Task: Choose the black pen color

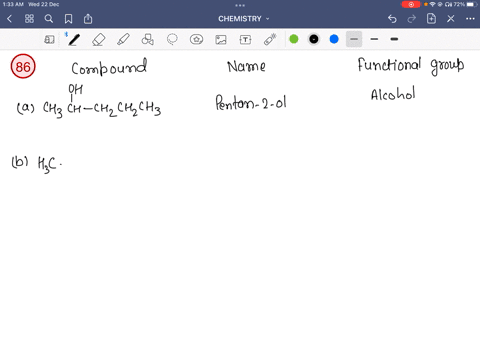Action: click(314, 39)
